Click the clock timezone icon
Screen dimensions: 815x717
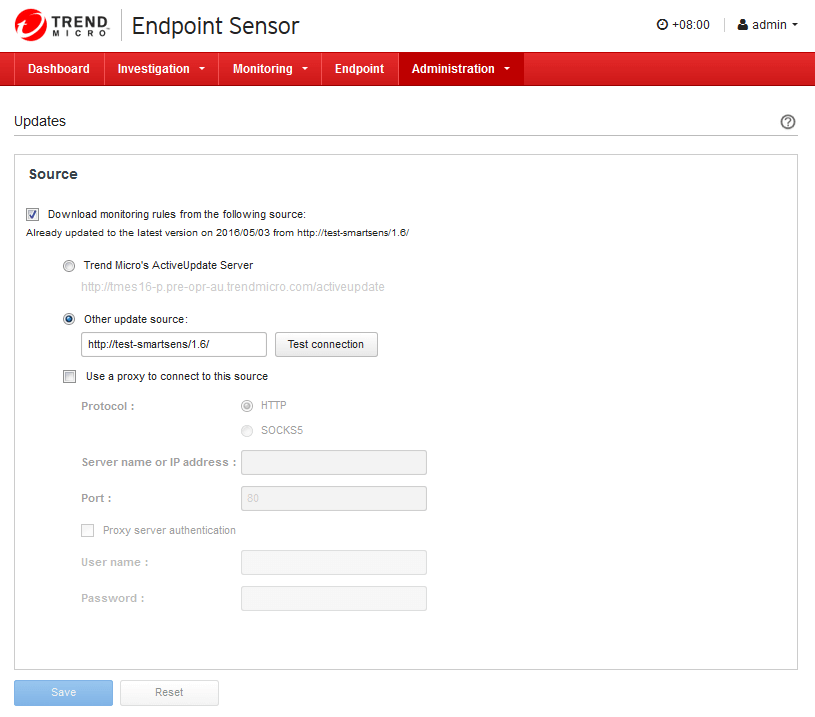(x=661, y=25)
